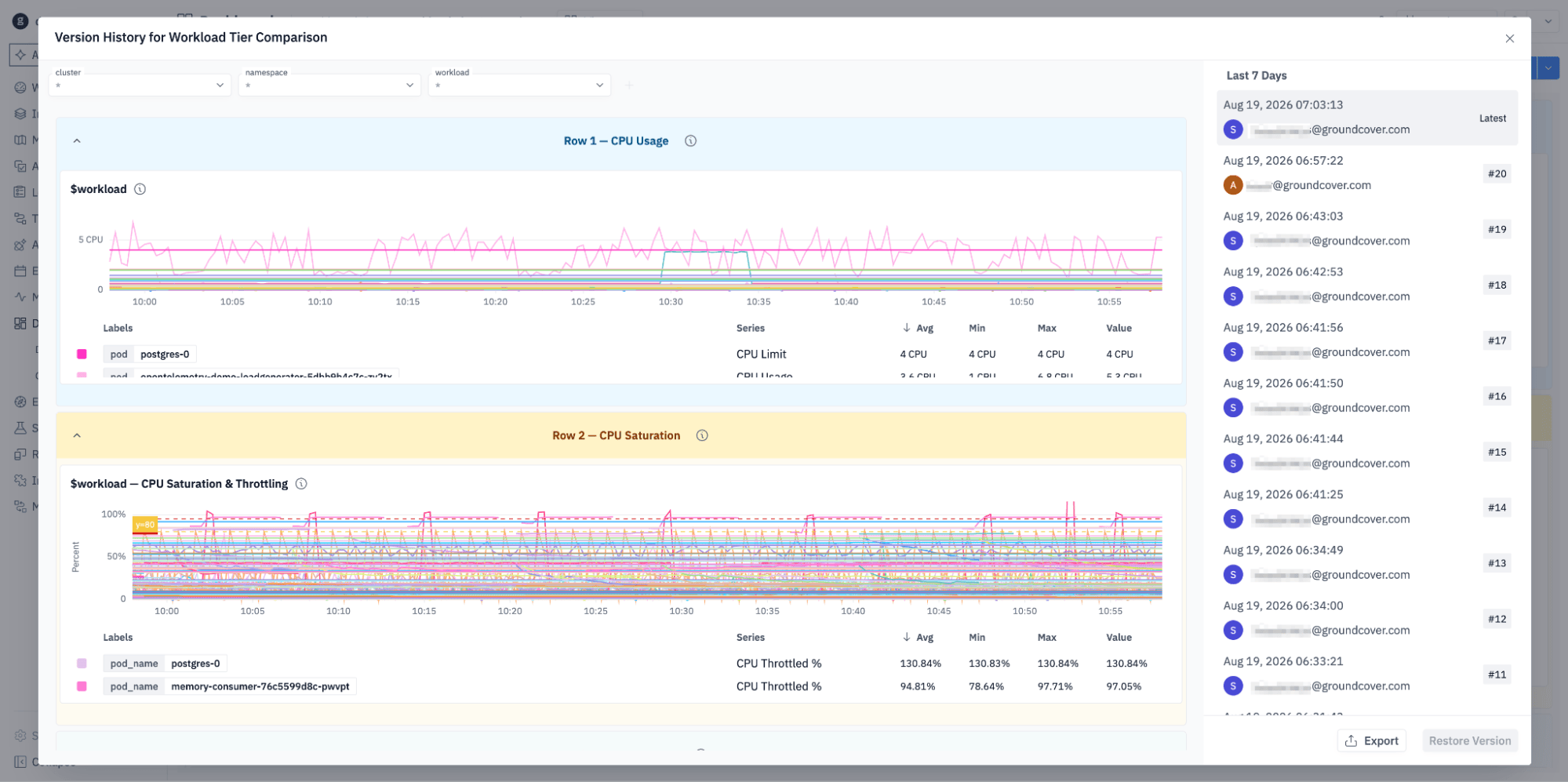Sort by Avg arrow in CPU Saturation table
The height and width of the screenshot is (782, 1568).
coord(906,637)
